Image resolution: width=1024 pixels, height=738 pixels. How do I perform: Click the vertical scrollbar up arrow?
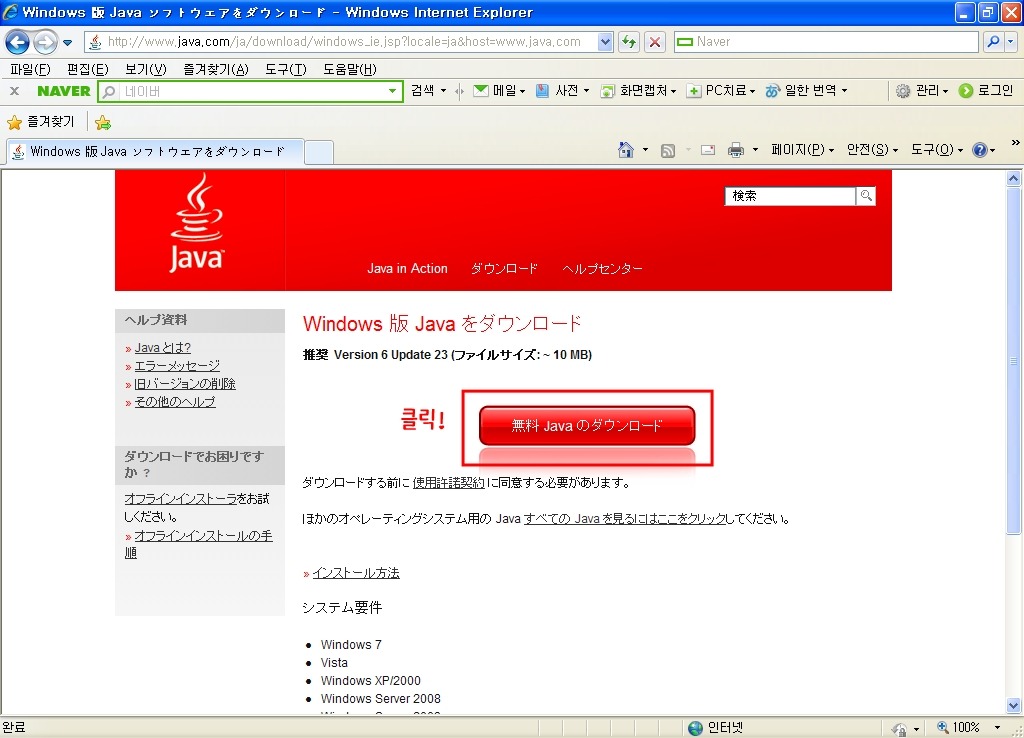(1014, 178)
